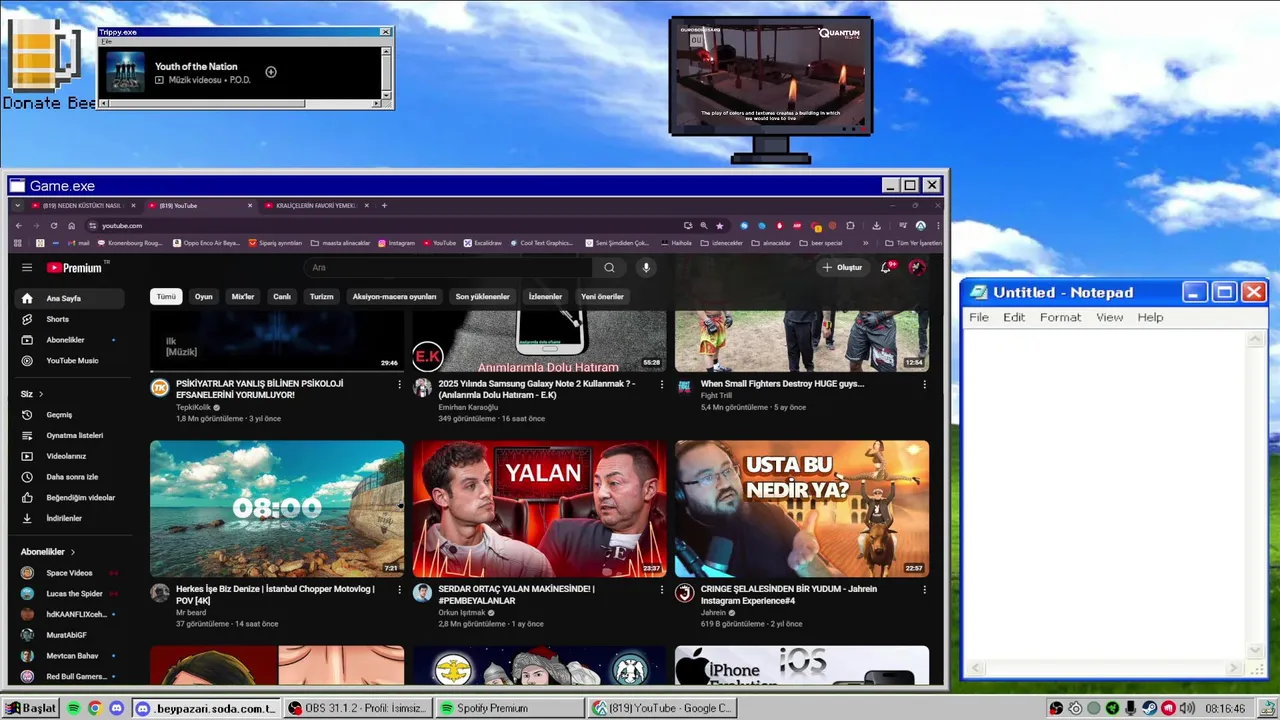Open the YouTube notifications bell
The height and width of the screenshot is (720, 1280).
(x=886, y=268)
